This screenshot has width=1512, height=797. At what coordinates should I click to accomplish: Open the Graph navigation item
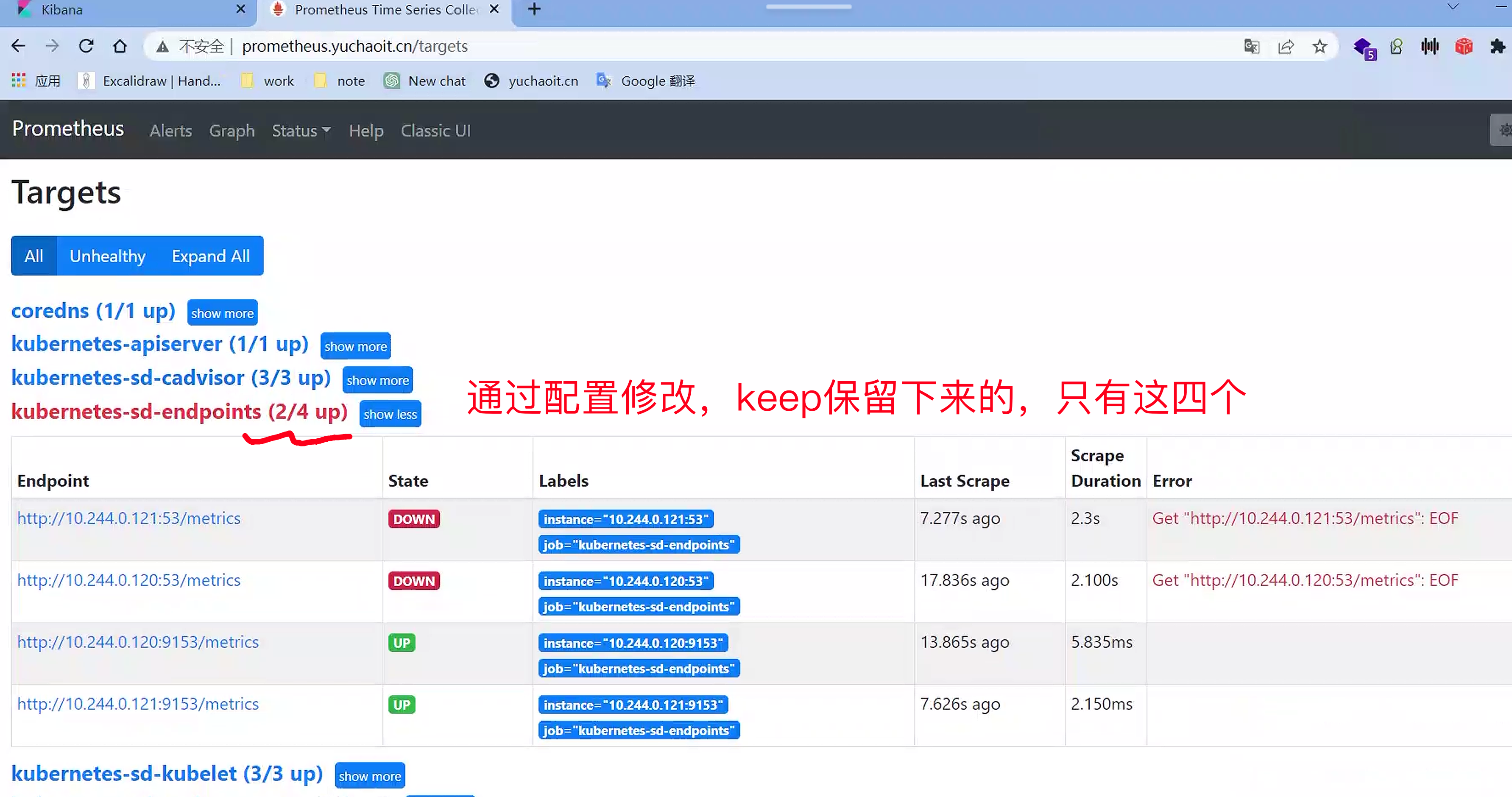pos(232,130)
